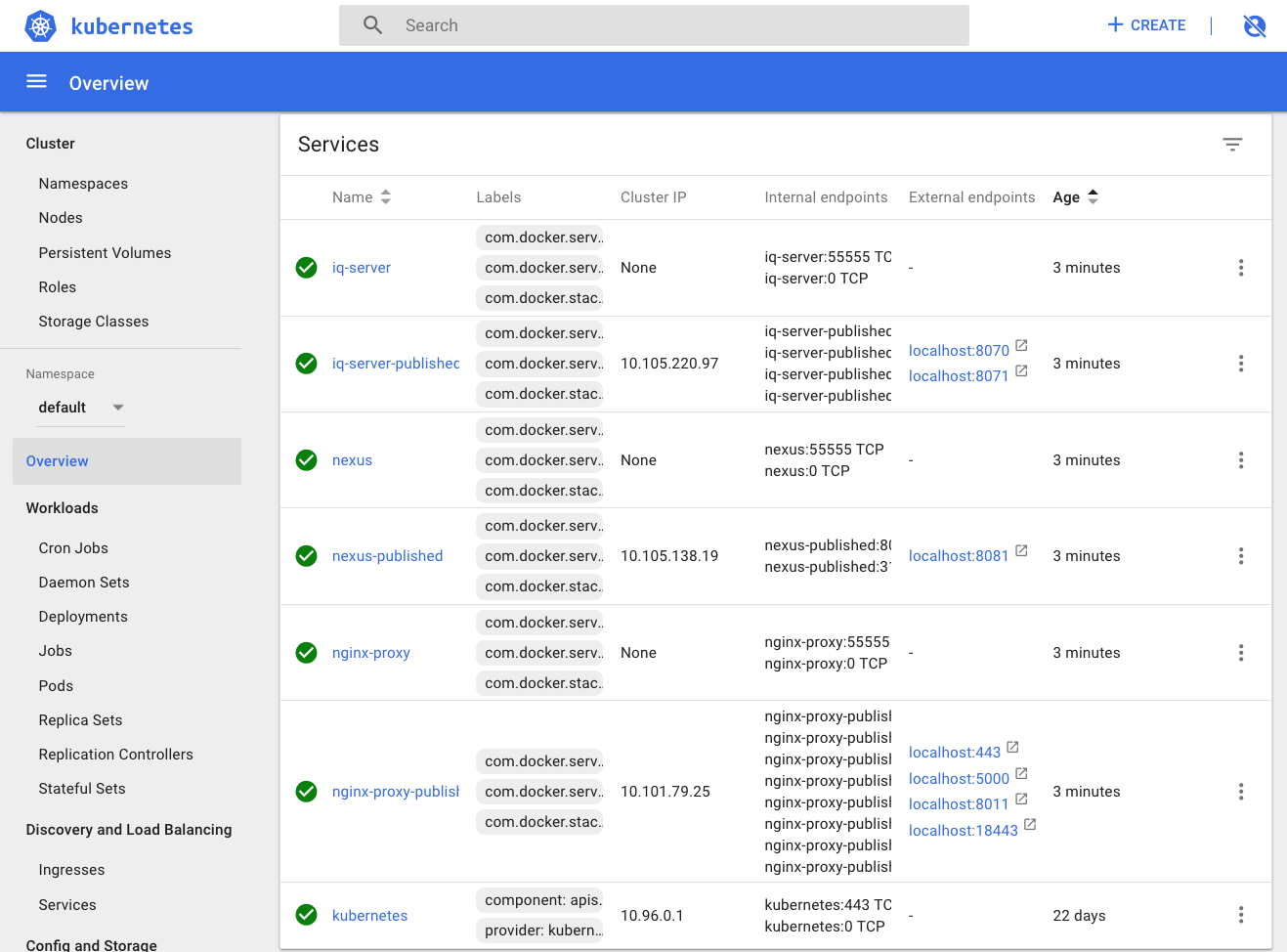Open actions menu for nexus-published row
This screenshot has height=952, width=1287.
1240,556
